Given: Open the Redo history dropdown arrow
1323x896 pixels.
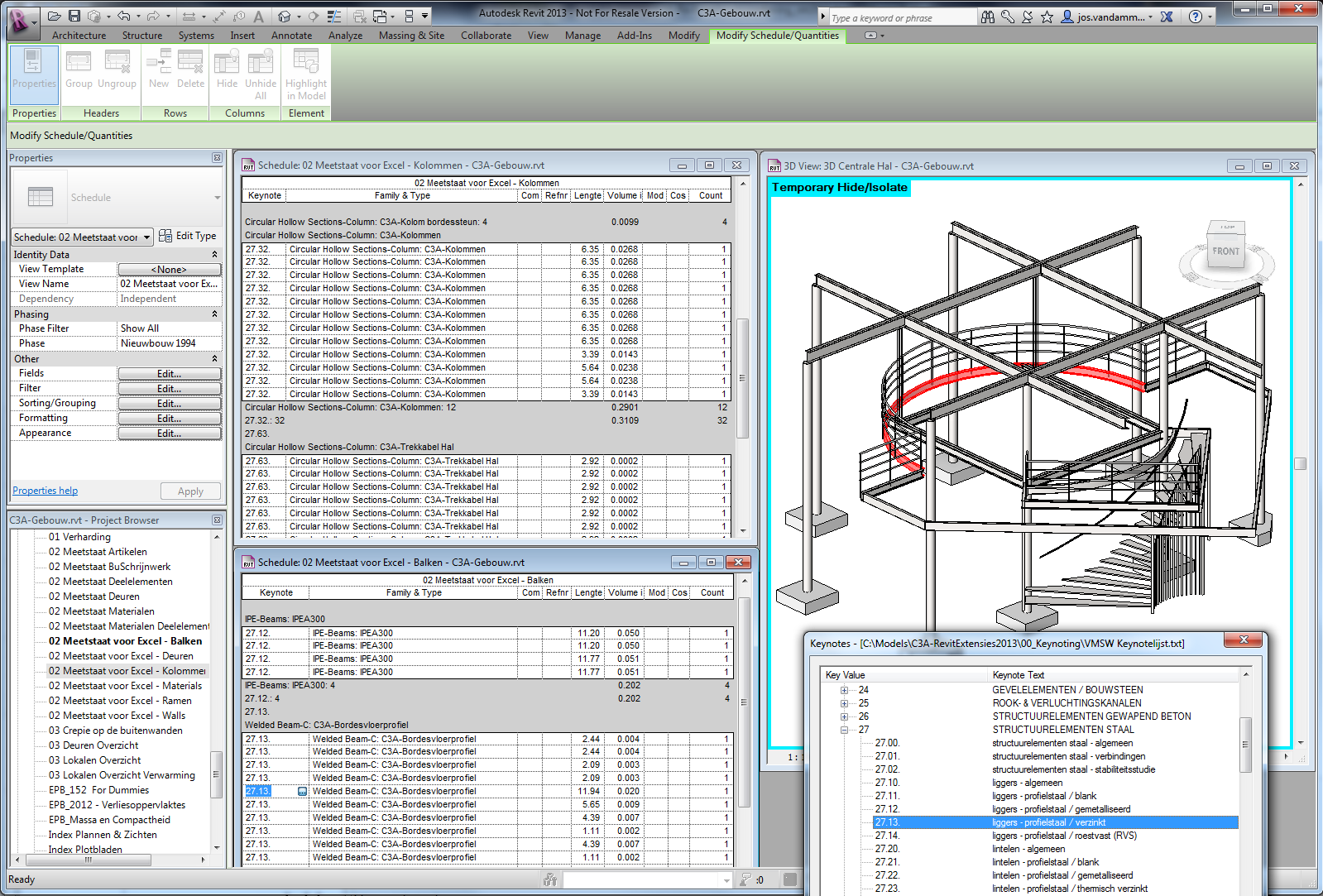Looking at the screenshot, I should point(167,17).
